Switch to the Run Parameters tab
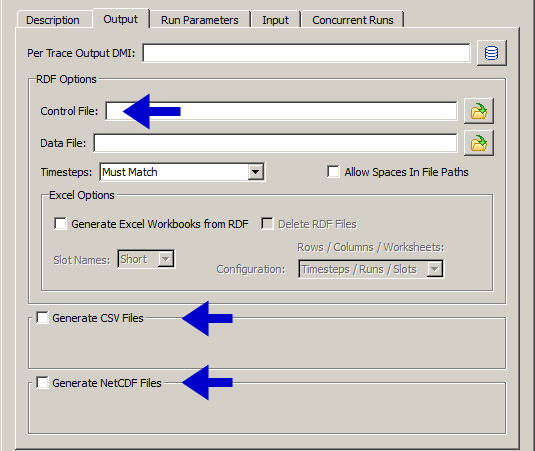Viewport: 535px width, 451px height. pos(200,20)
